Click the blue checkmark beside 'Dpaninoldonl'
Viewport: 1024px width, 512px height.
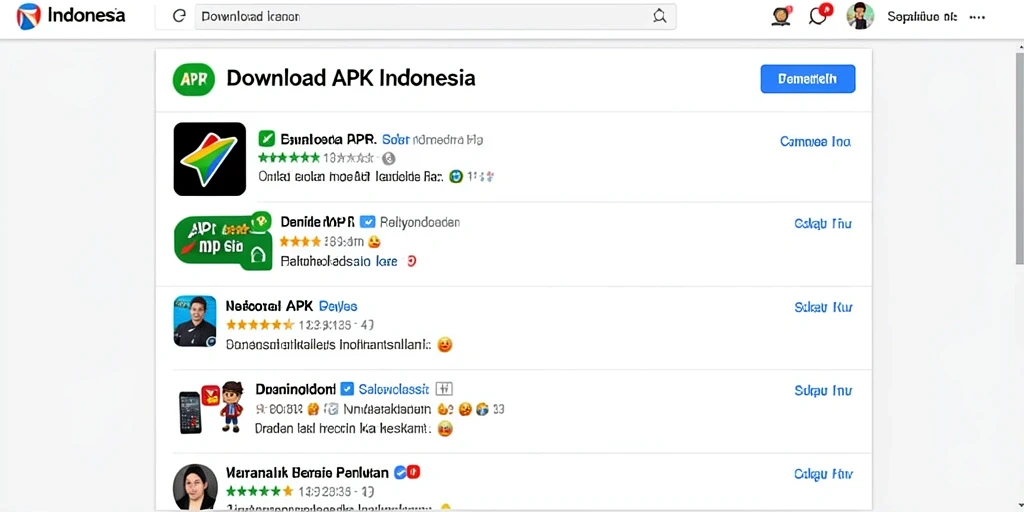point(347,389)
